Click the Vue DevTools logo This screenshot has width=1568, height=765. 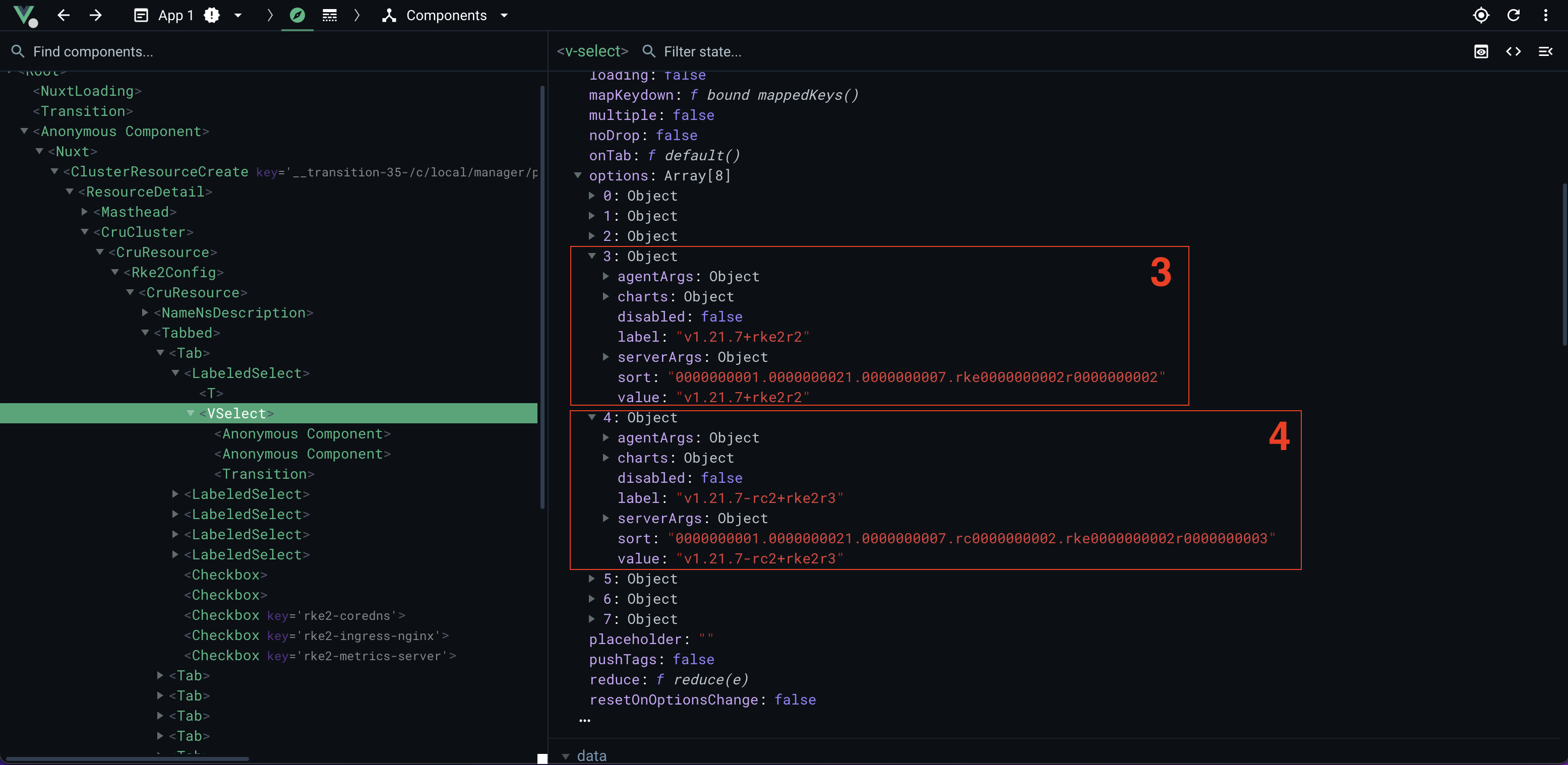(24, 16)
